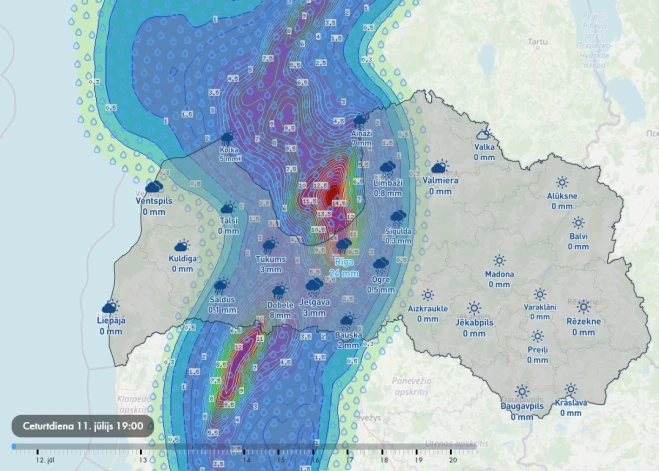Click the sun icon above Daugavpils

521,391
